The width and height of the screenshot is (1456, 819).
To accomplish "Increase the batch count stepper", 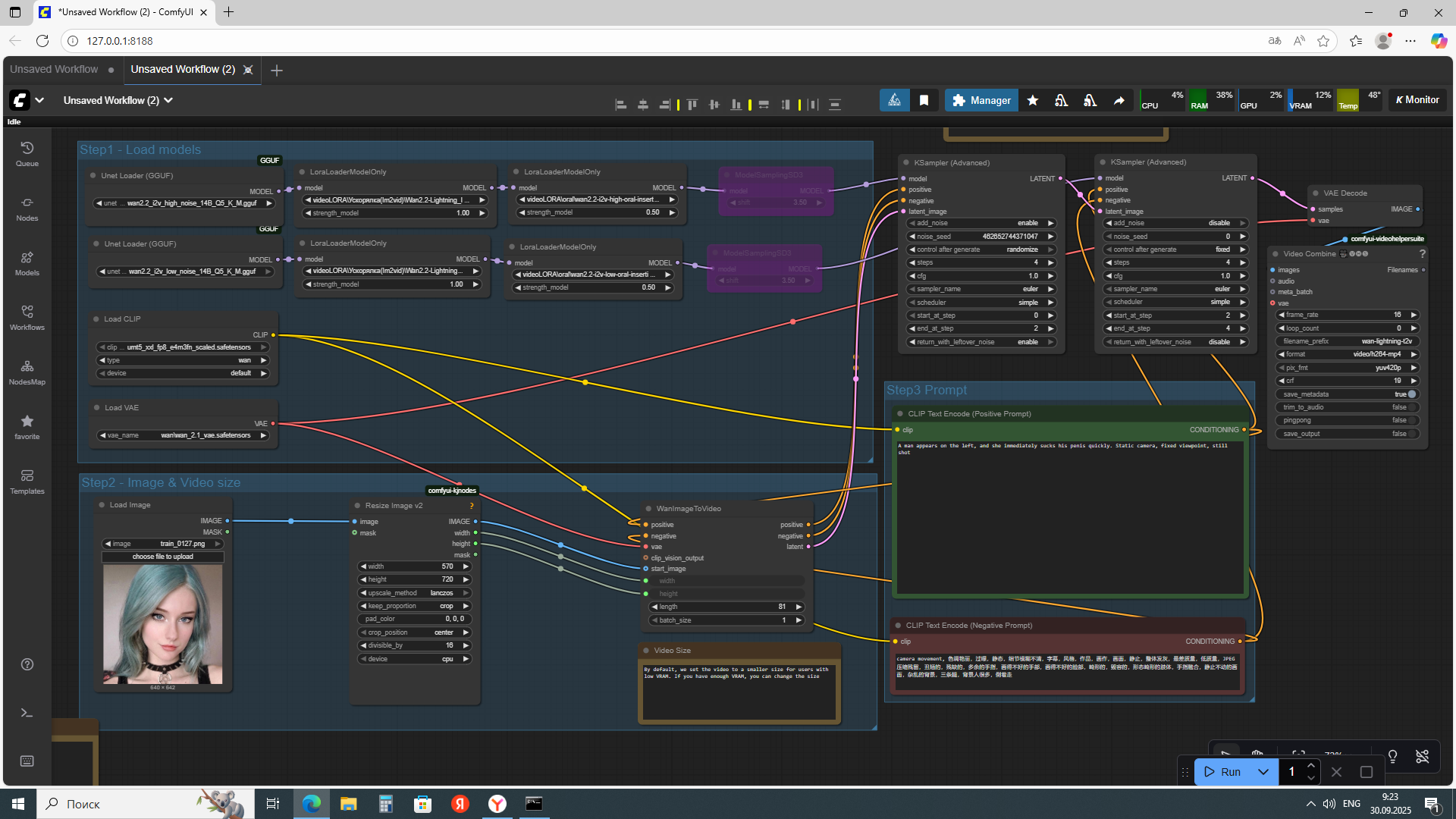I will tap(1311, 765).
